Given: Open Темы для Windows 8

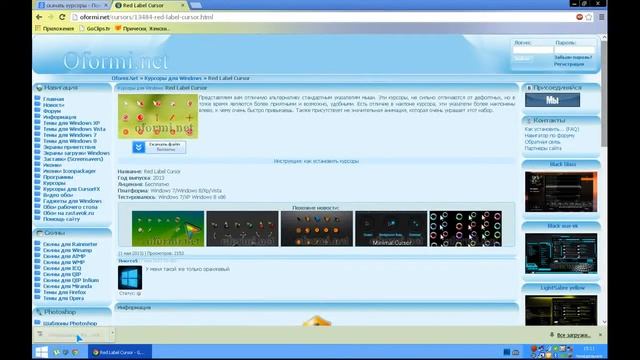Looking at the screenshot, I should (x=70, y=141).
